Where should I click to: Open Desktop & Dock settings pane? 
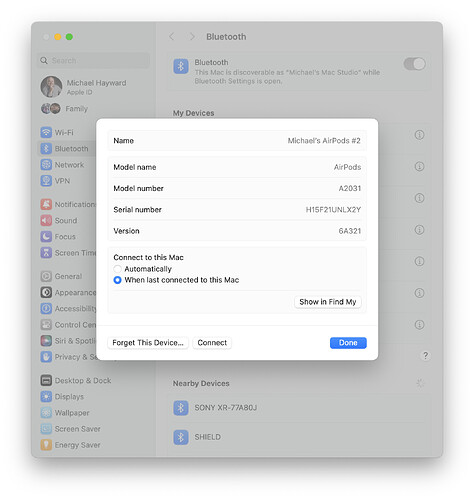76,380
